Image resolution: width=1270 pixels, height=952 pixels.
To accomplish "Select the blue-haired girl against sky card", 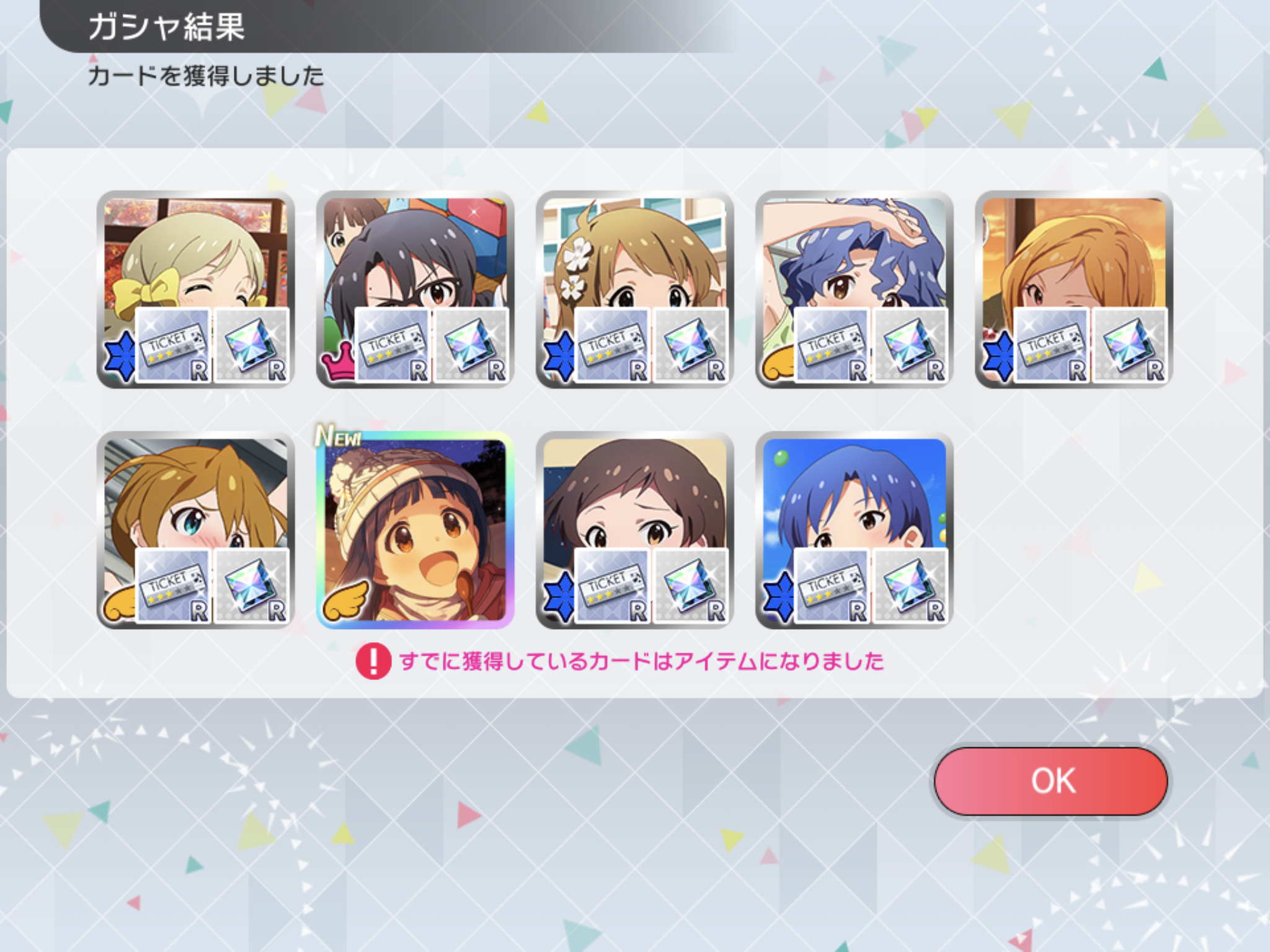I will (854, 530).
